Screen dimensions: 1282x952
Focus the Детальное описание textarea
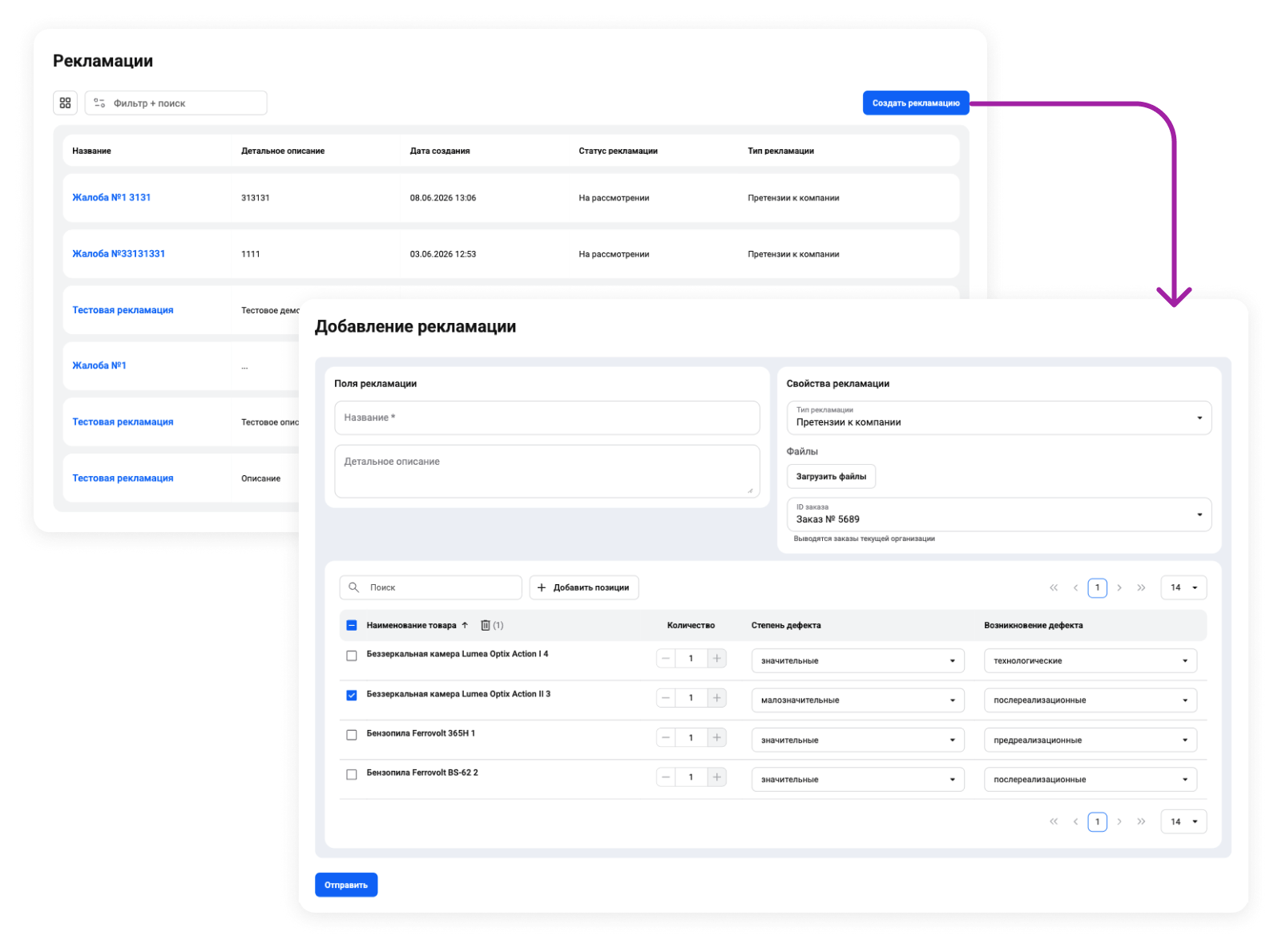(x=546, y=471)
